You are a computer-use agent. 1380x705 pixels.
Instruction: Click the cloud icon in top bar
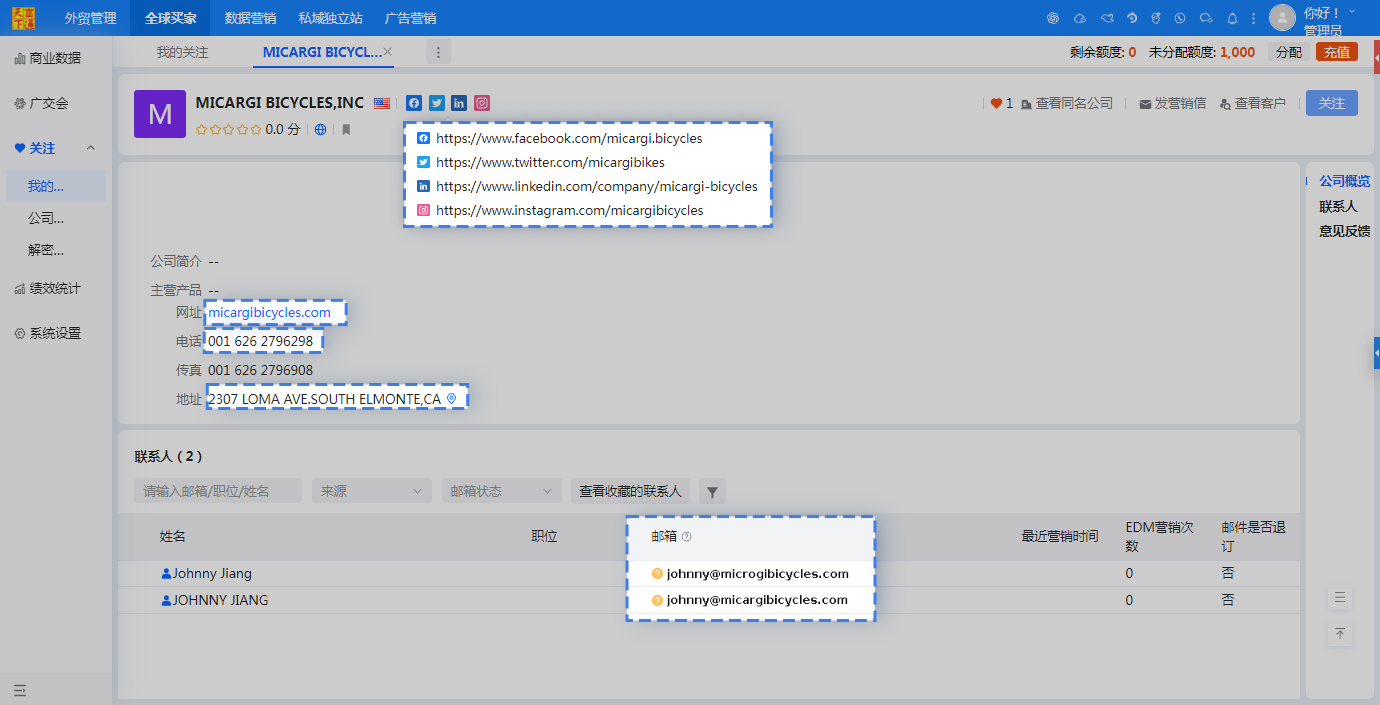click(x=1080, y=18)
